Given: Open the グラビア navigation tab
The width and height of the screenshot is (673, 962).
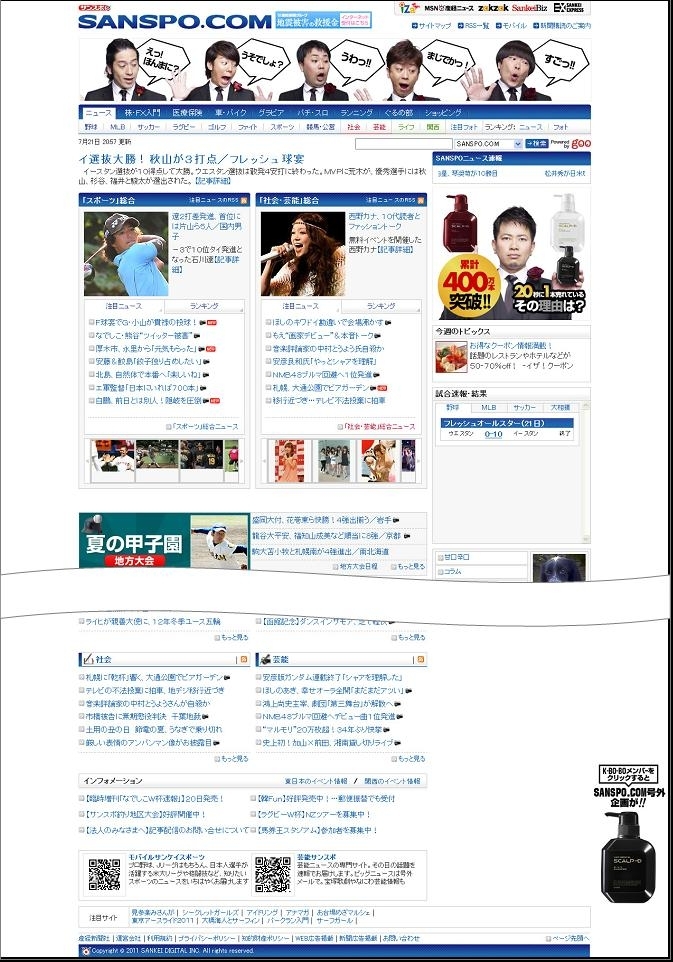Looking at the screenshot, I should pos(271,113).
